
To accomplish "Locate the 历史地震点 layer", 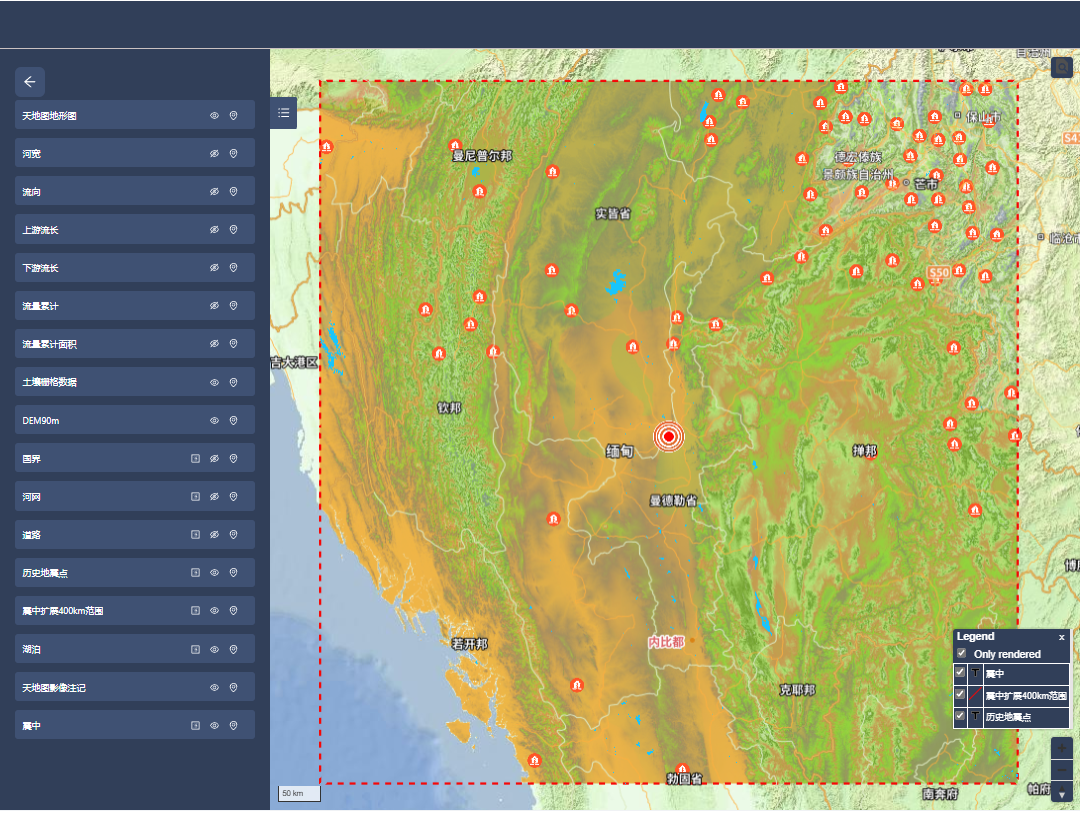I will click(234, 573).
